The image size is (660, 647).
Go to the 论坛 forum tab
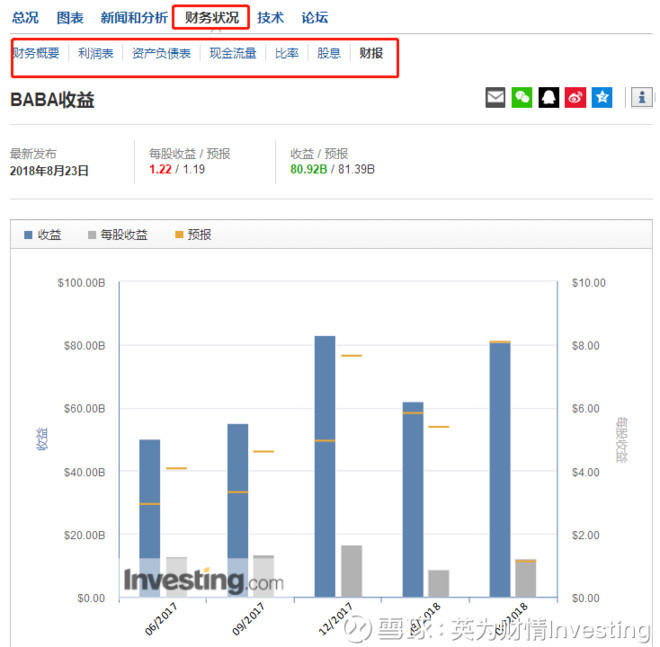[x=315, y=18]
